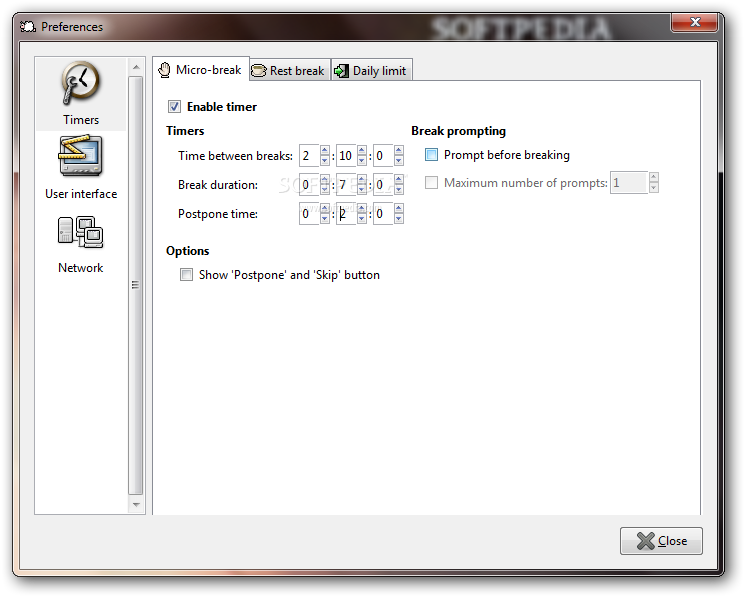
Task: Increase Time between breaks minutes
Action: click(x=362, y=151)
